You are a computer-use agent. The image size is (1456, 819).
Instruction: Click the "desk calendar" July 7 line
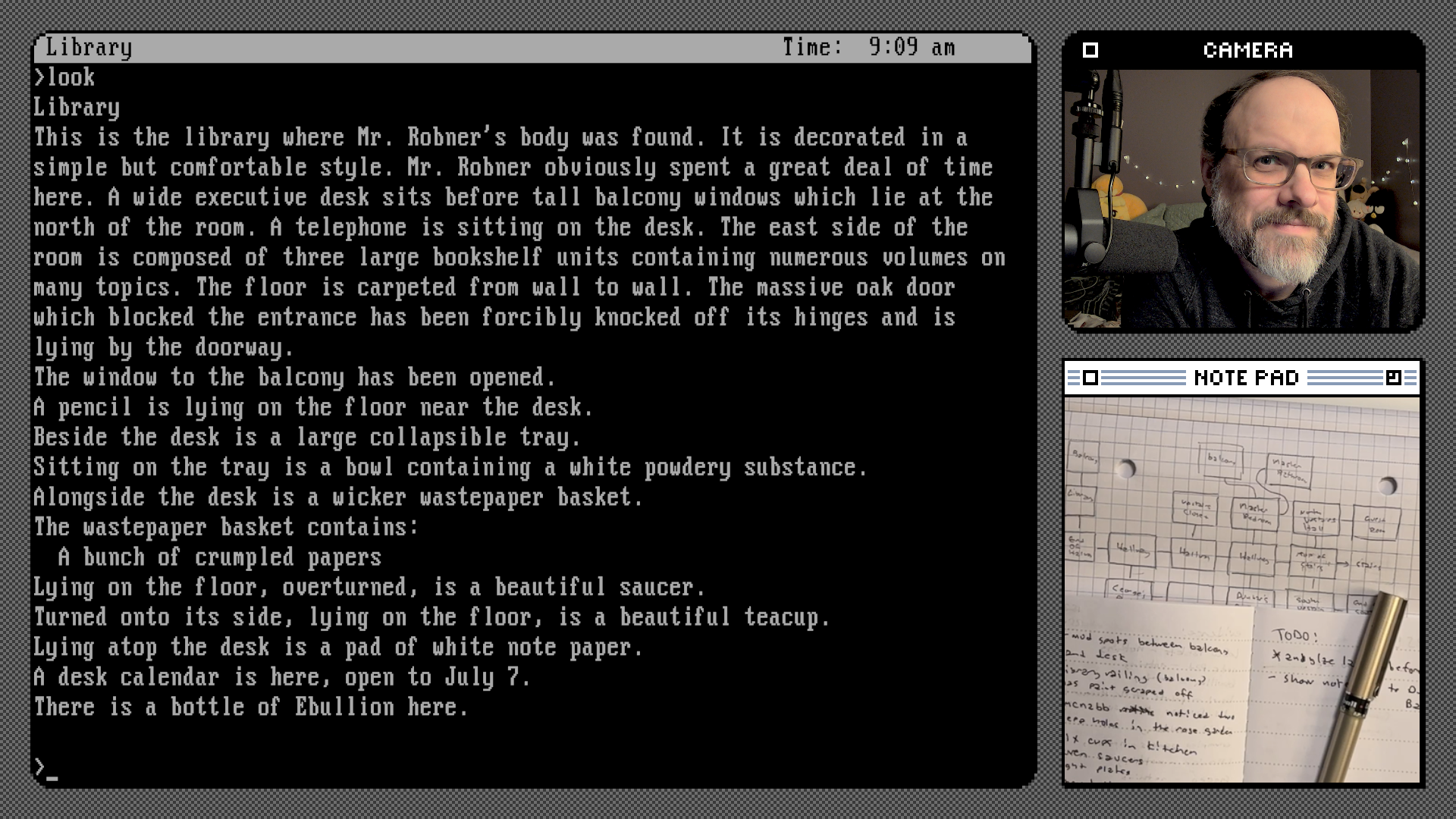pos(282,677)
